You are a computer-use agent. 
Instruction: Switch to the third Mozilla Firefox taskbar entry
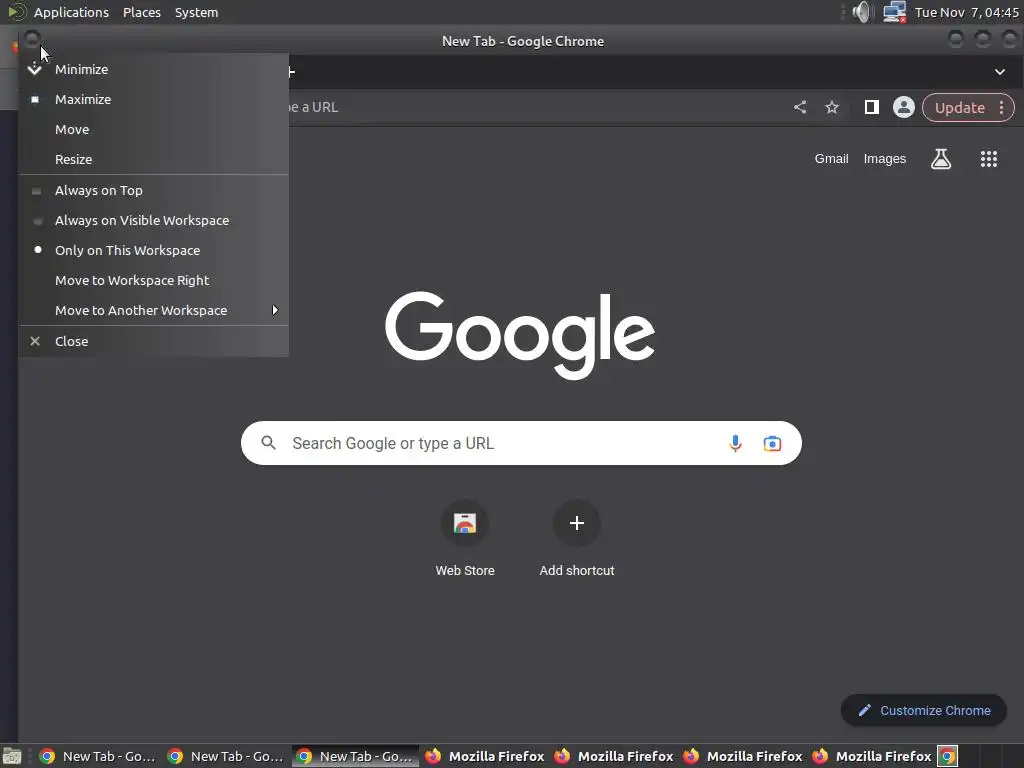coord(743,756)
